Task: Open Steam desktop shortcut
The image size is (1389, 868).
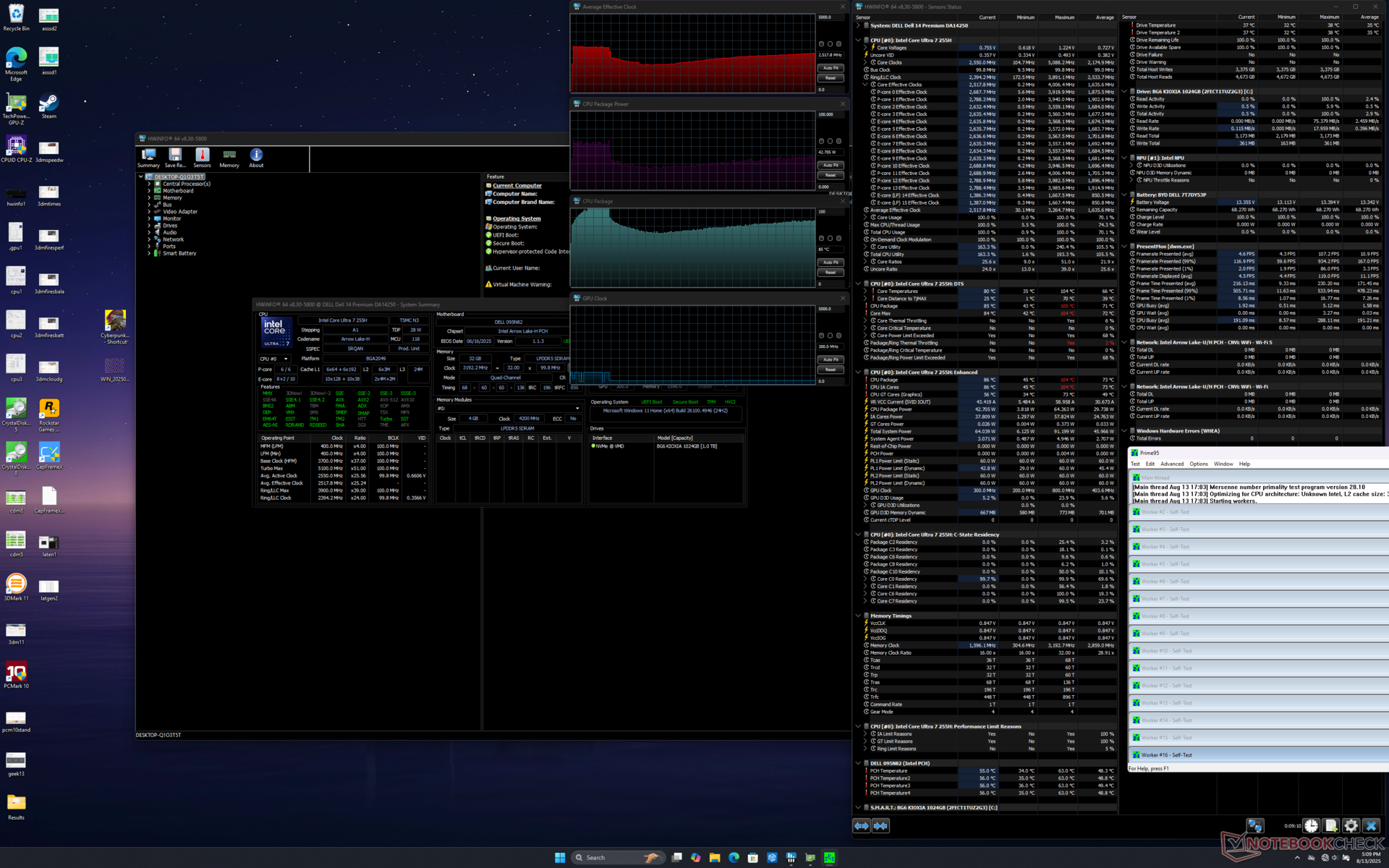Action: click(48, 106)
